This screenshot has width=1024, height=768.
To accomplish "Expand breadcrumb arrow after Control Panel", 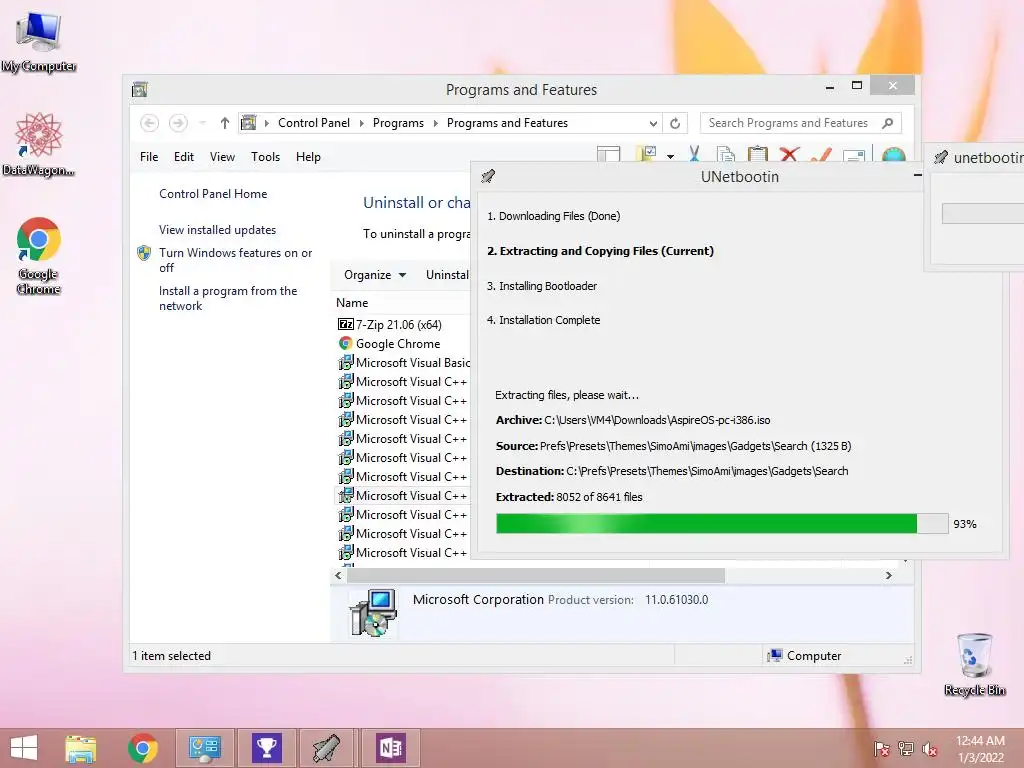I will tap(361, 123).
